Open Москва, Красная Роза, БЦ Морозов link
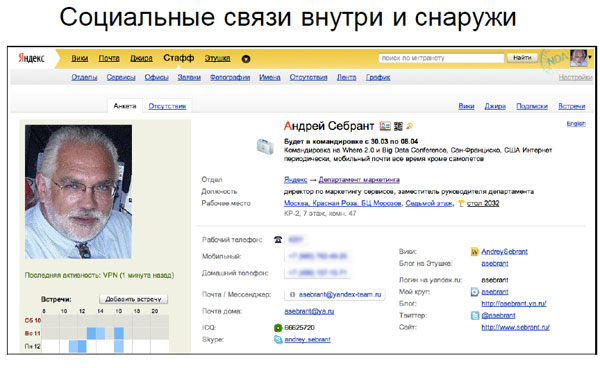This screenshot has width=600, height=368. 342,203
